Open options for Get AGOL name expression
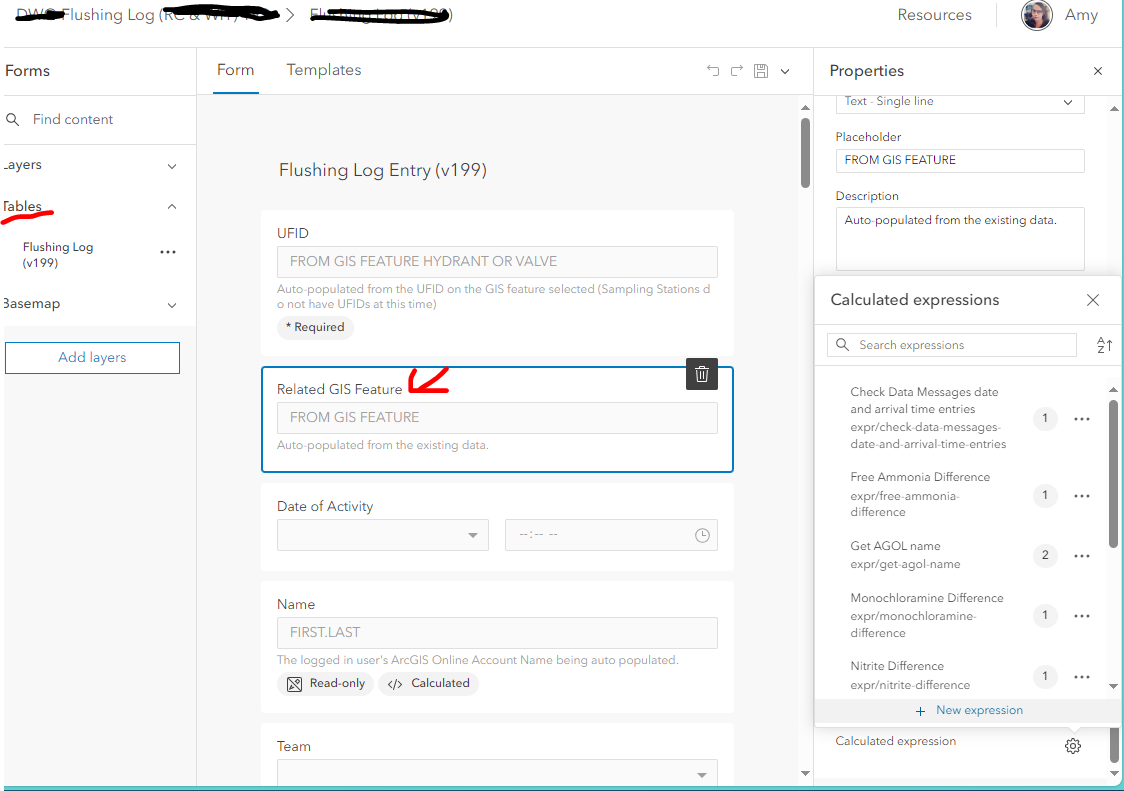This screenshot has height=791, width=1124. click(1082, 555)
